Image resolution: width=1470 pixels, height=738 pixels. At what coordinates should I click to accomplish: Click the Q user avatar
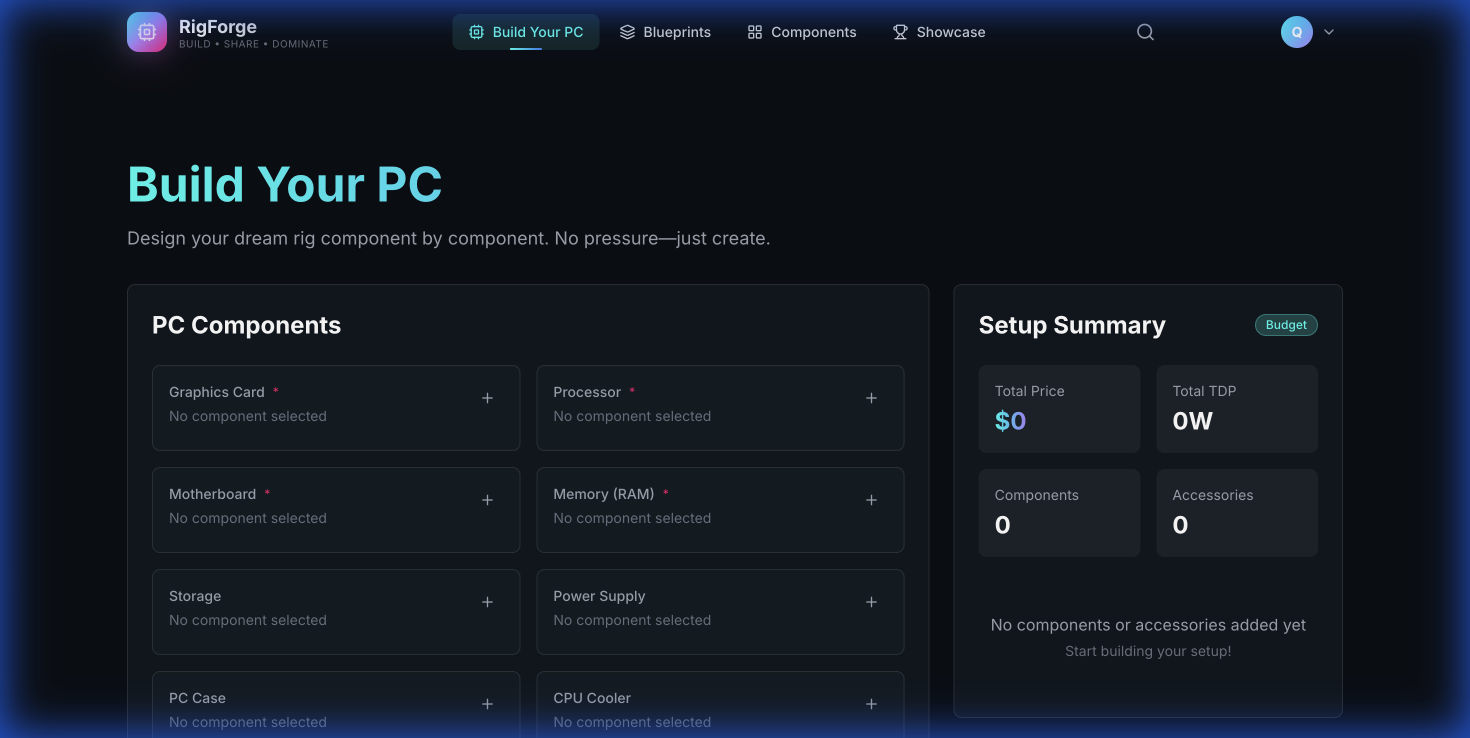(x=1297, y=32)
